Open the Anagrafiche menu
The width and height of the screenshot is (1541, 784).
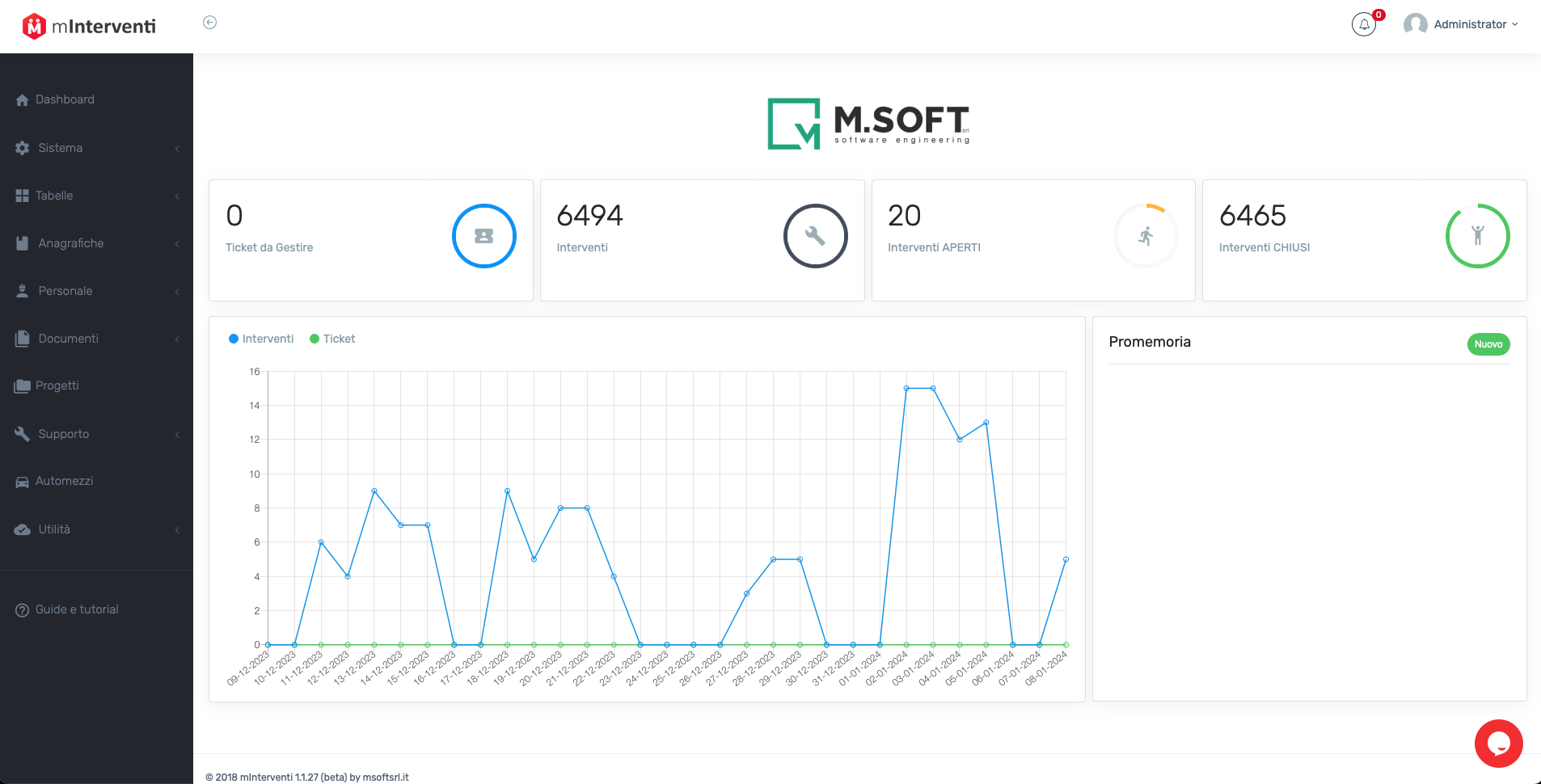coord(71,243)
